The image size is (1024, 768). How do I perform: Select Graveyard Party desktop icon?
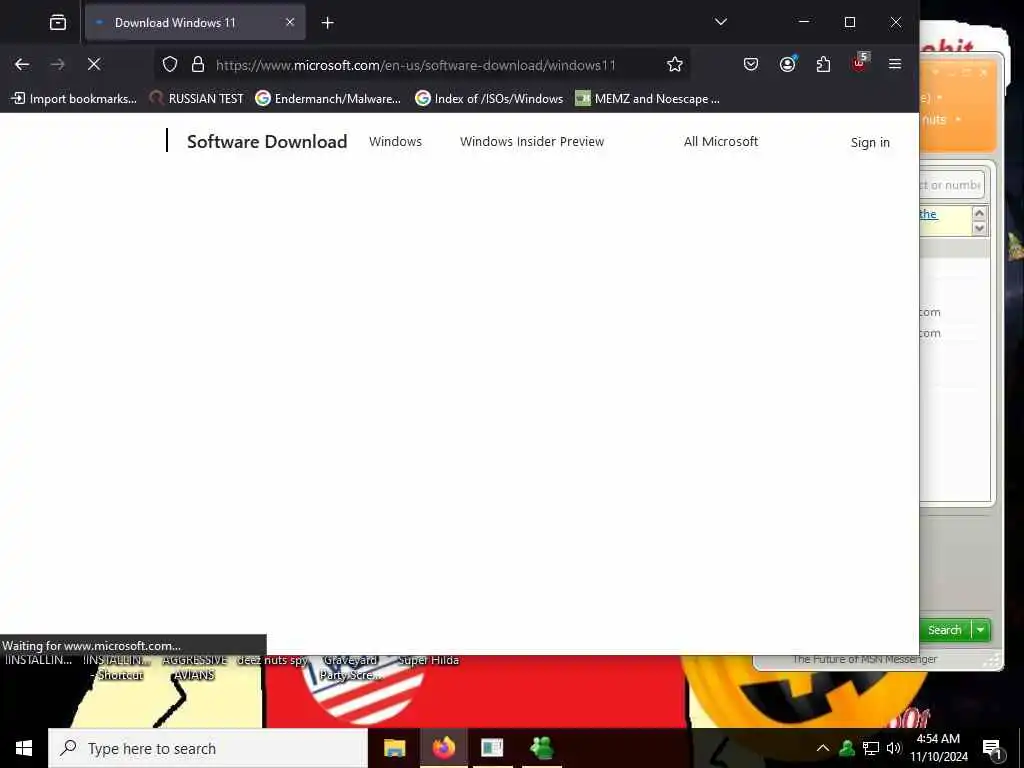(350, 667)
